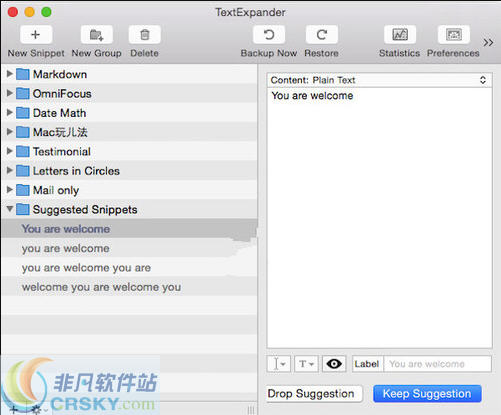Select the lowercase 'you are welcome' snippet
The image size is (501, 415).
[129, 248]
